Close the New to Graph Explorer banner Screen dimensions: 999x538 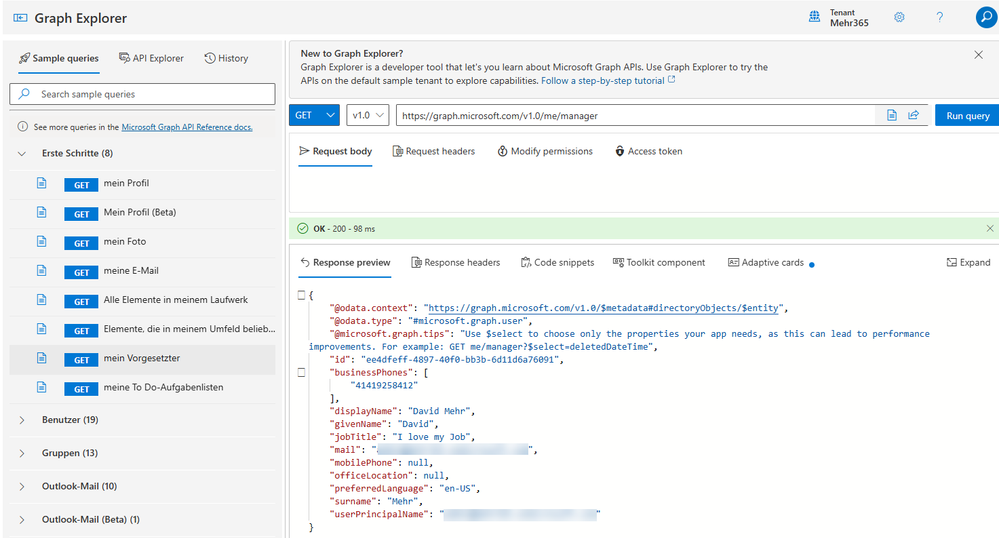click(x=979, y=55)
